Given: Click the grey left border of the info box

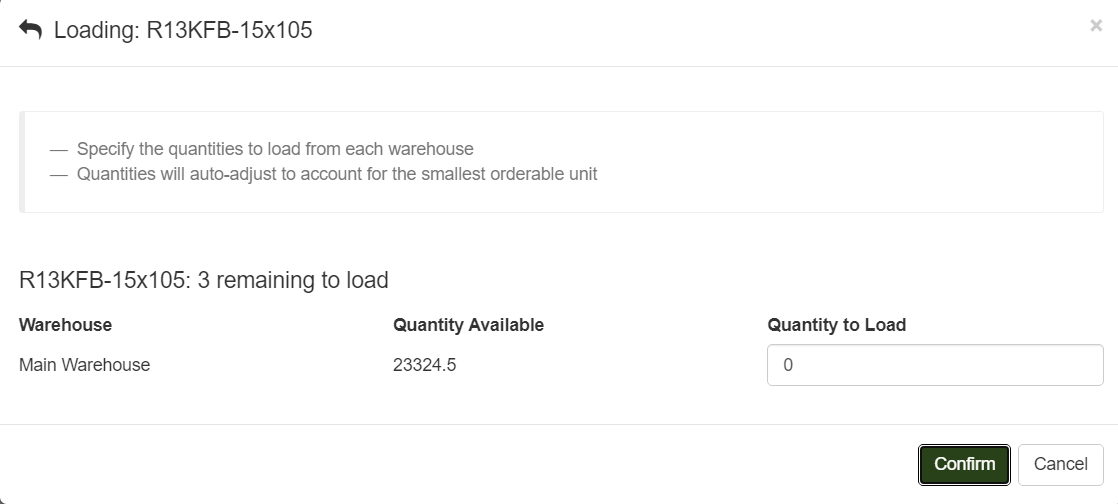Looking at the screenshot, I should [x=21, y=162].
